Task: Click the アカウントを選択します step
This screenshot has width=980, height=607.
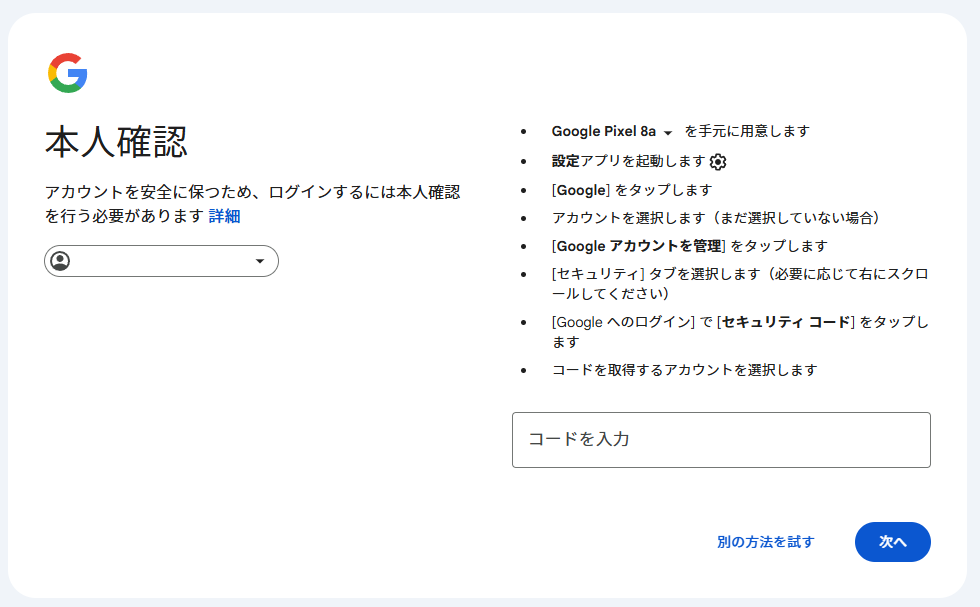Action: (x=718, y=218)
